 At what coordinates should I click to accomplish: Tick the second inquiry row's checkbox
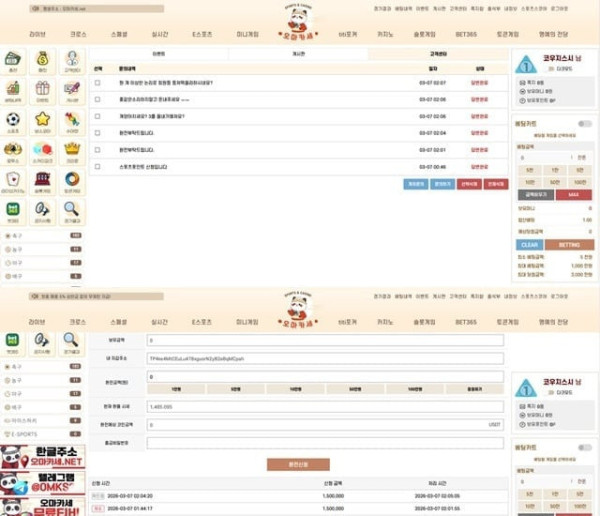tap(98, 100)
